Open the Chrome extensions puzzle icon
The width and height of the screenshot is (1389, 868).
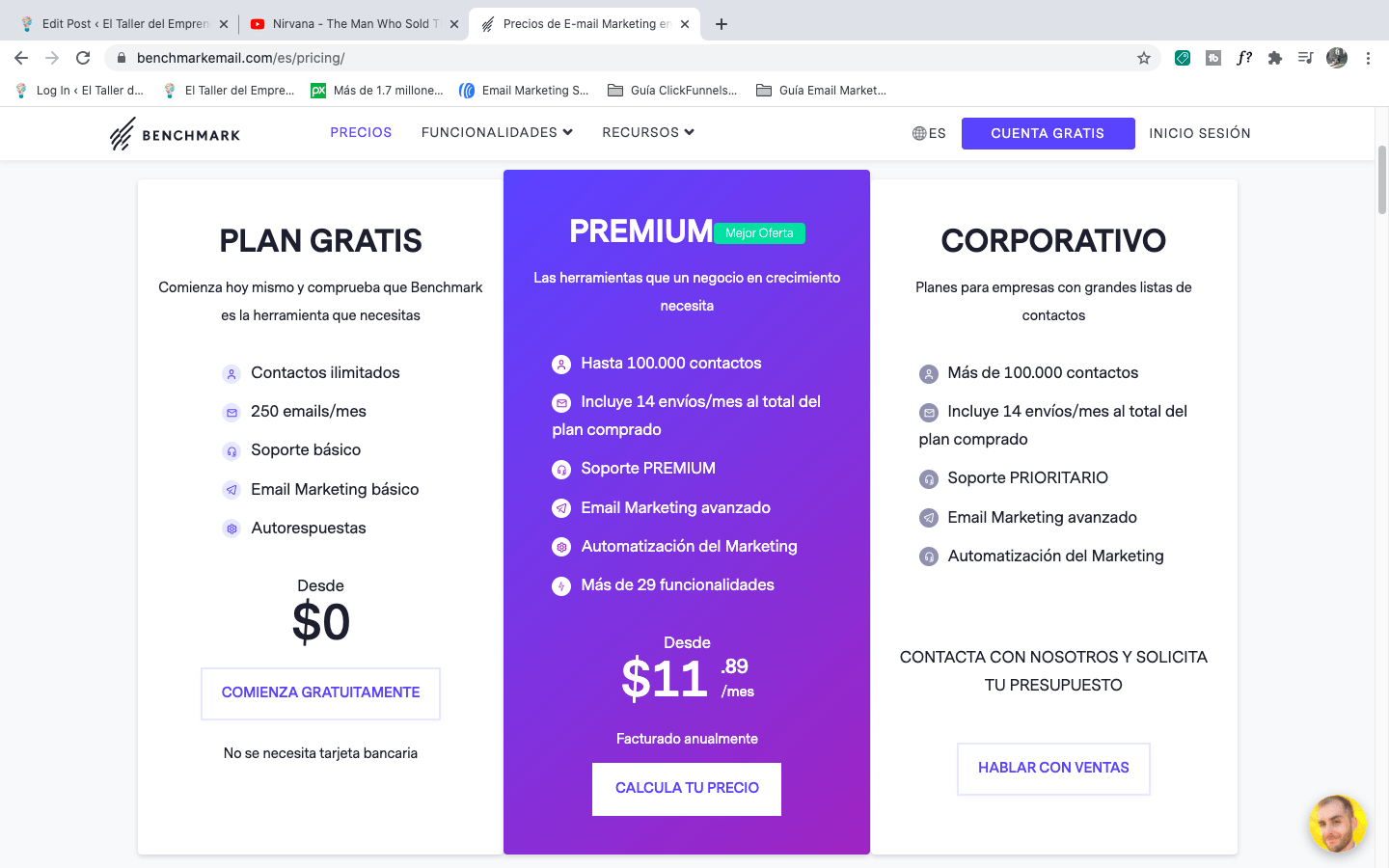1275,58
